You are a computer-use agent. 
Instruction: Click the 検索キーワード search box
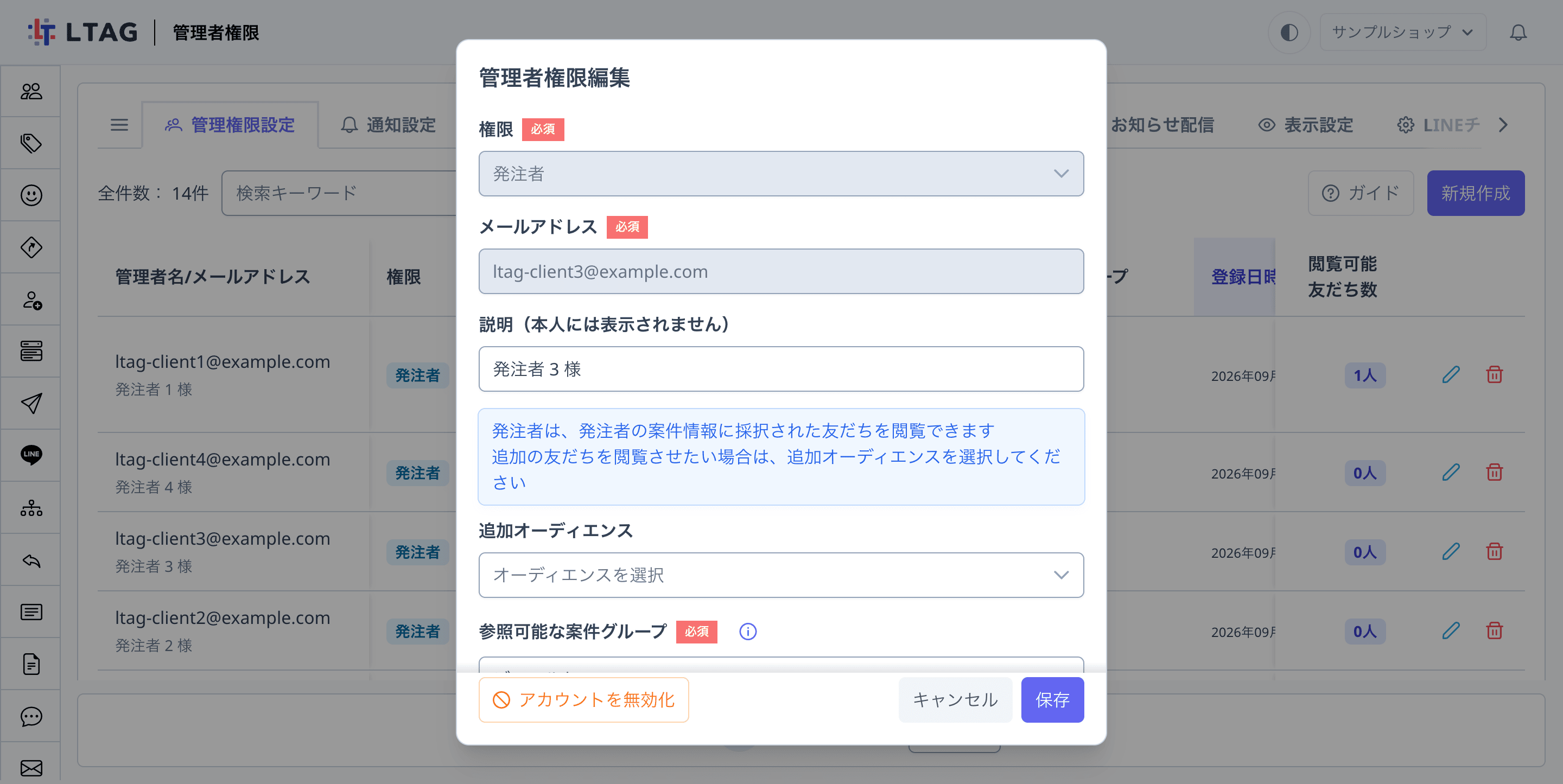[340, 193]
